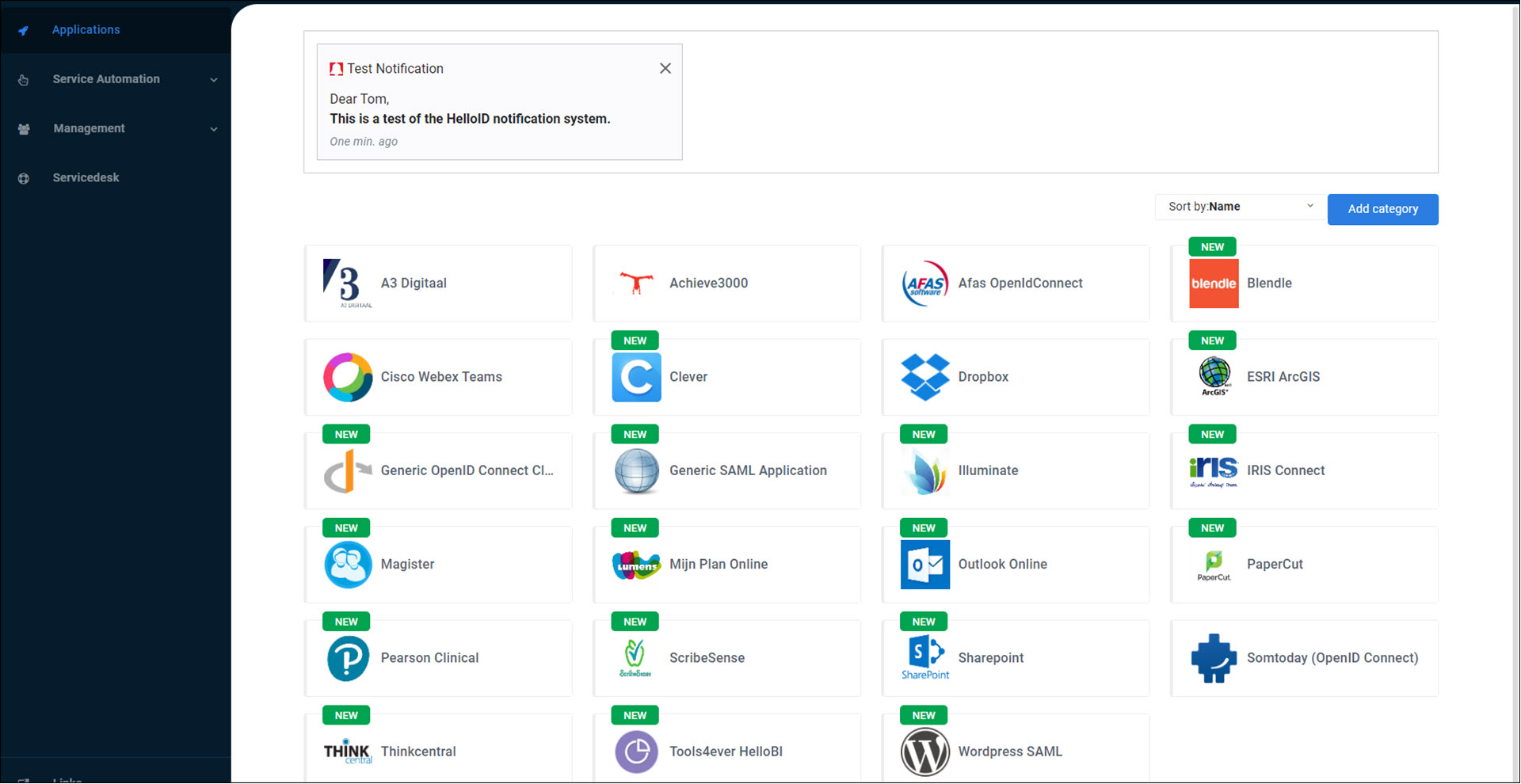Click the Servicedesk lifebuoy icon
This screenshot has width=1521, height=784.
click(x=24, y=178)
